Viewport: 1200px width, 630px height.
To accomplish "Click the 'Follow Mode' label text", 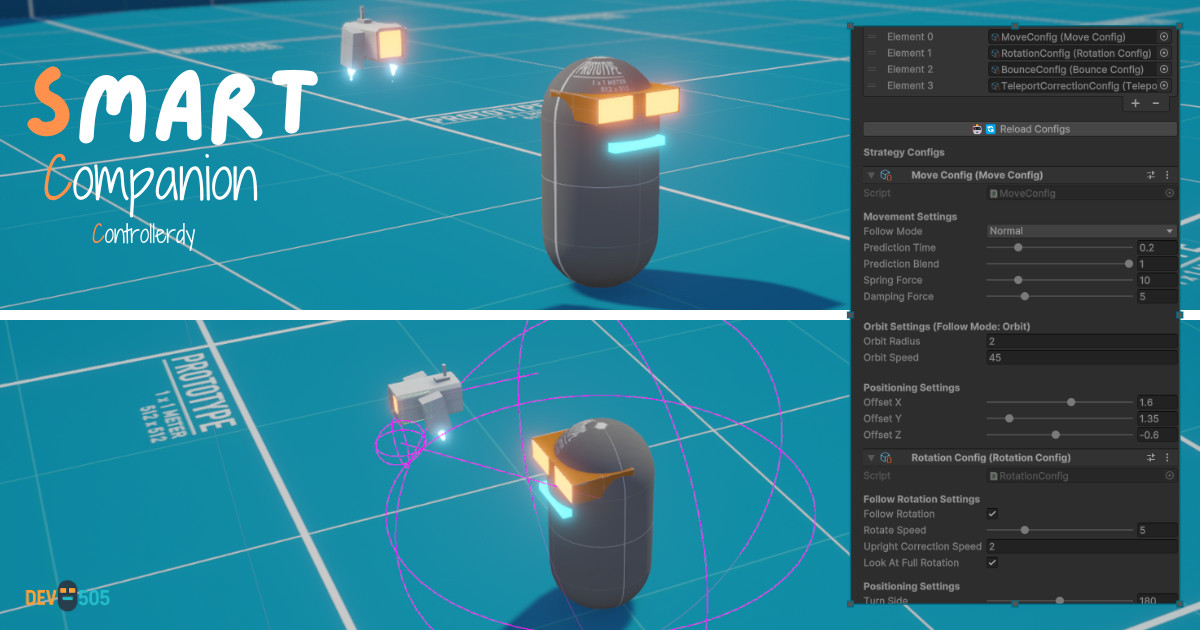I will 893,231.
